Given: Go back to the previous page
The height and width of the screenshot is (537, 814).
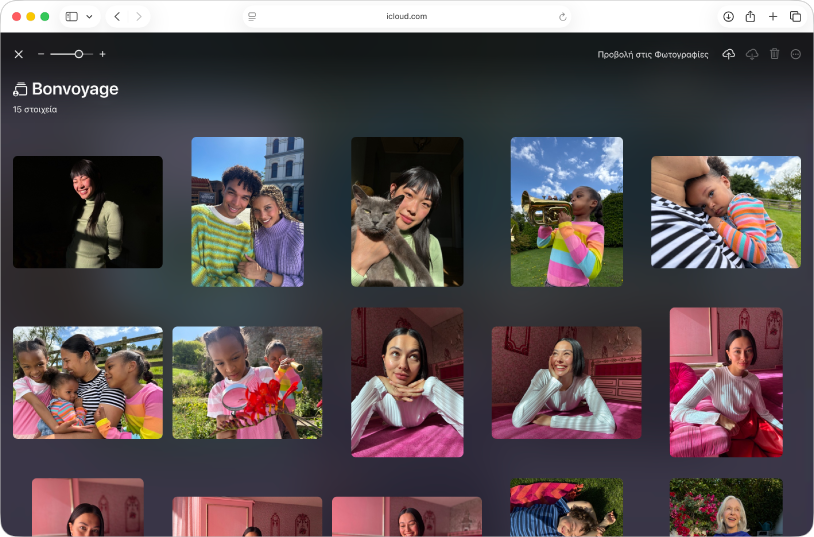Looking at the screenshot, I should tap(117, 17).
